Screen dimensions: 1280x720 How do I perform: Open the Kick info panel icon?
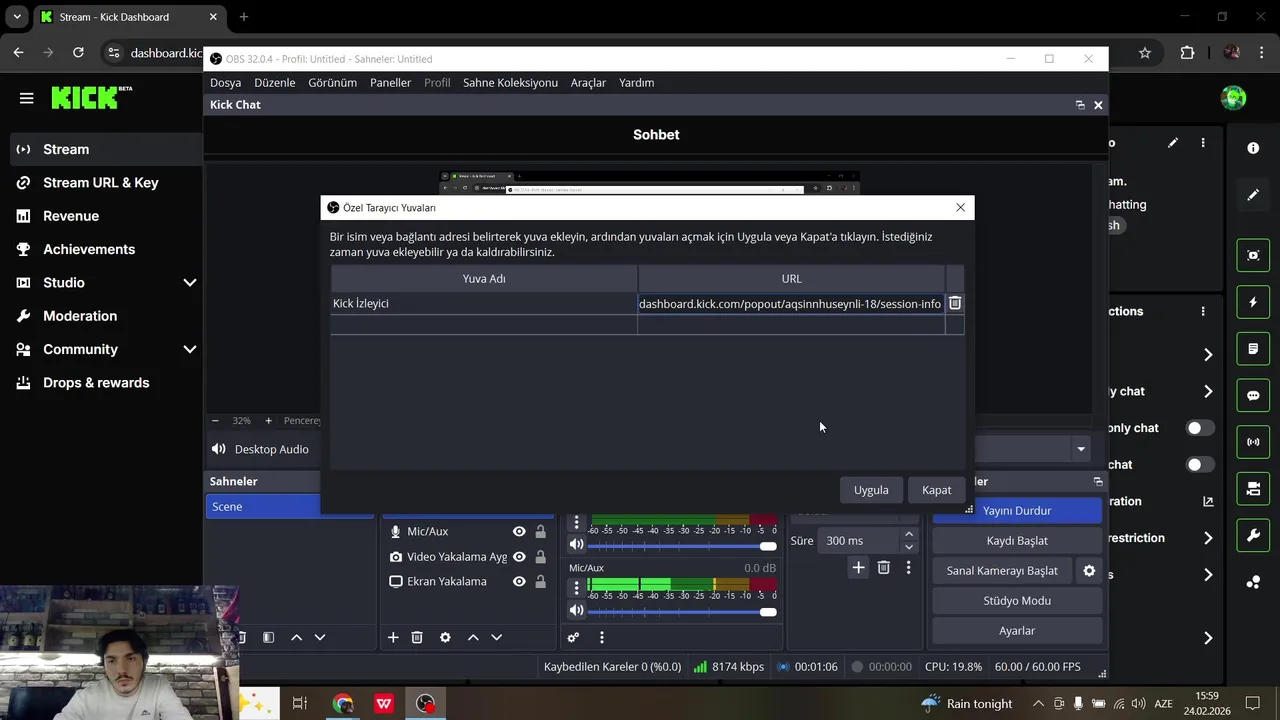1253,148
